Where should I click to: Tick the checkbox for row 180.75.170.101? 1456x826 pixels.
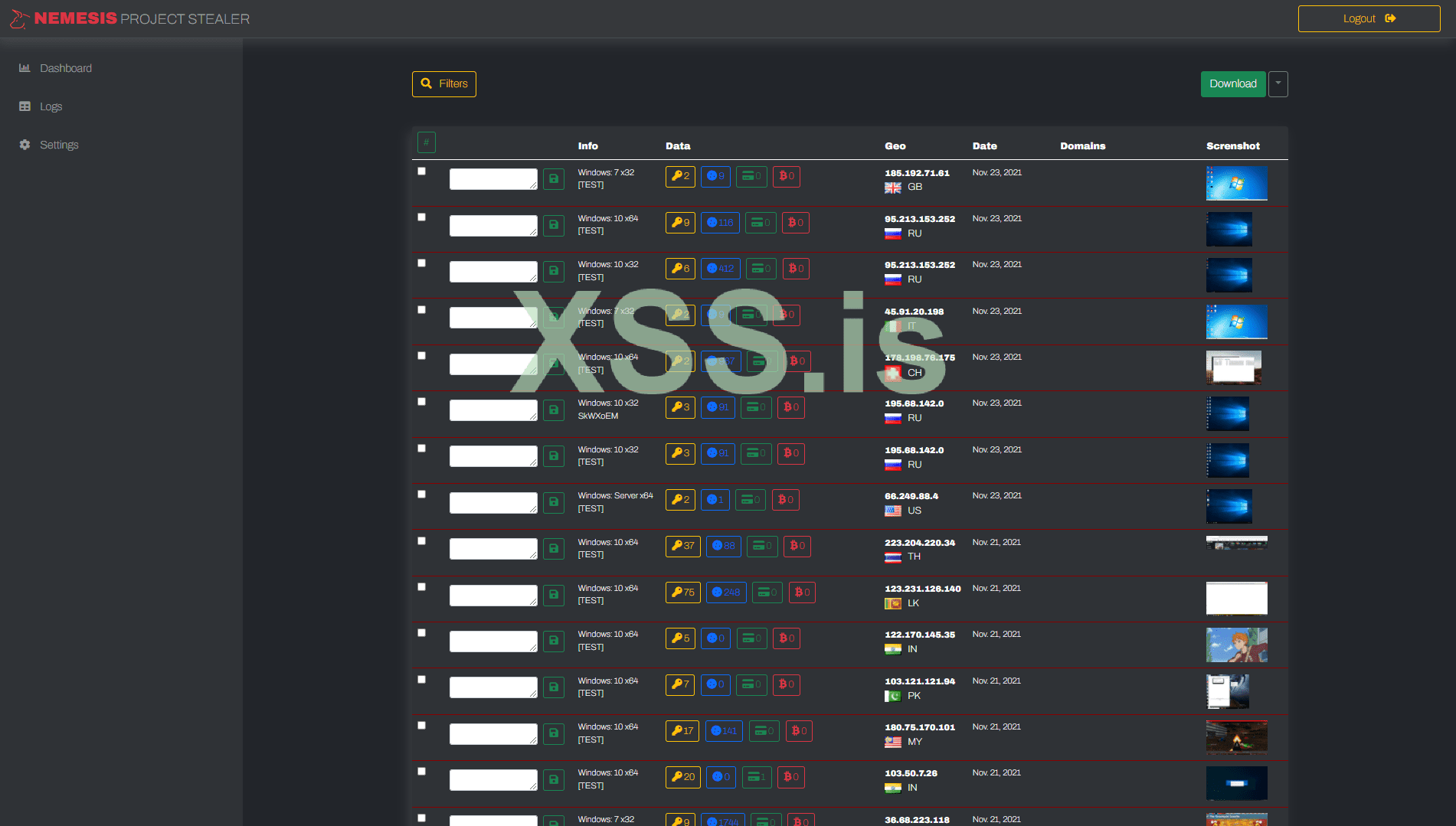click(x=421, y=725)
